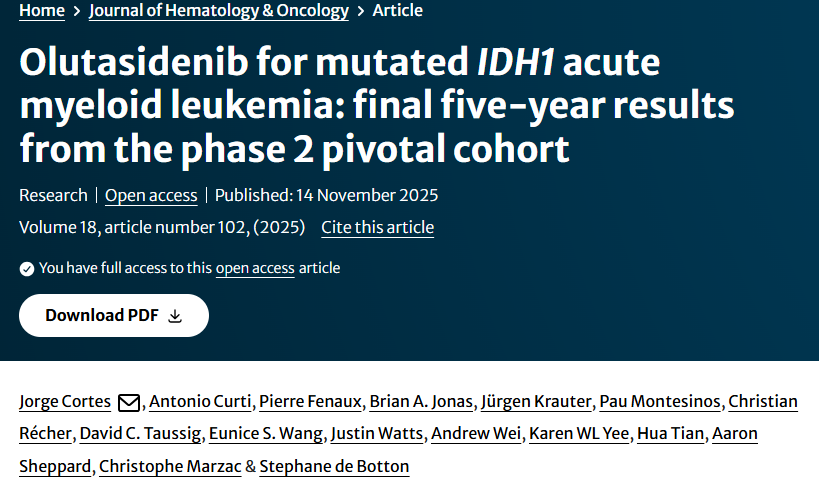
Task: Open the Cite this article link
Action: pyautogui.click(x=377, y=227)
